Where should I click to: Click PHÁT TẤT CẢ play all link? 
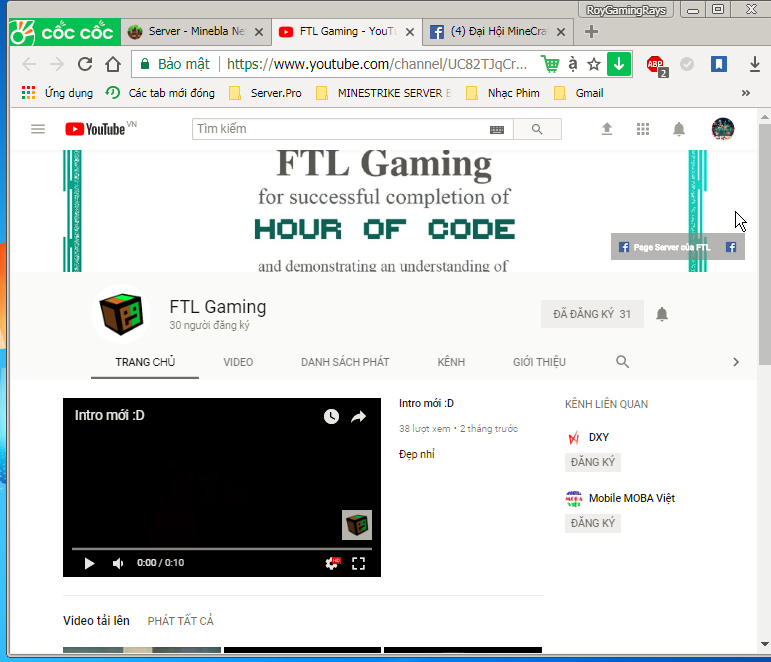tap(180, 621)
